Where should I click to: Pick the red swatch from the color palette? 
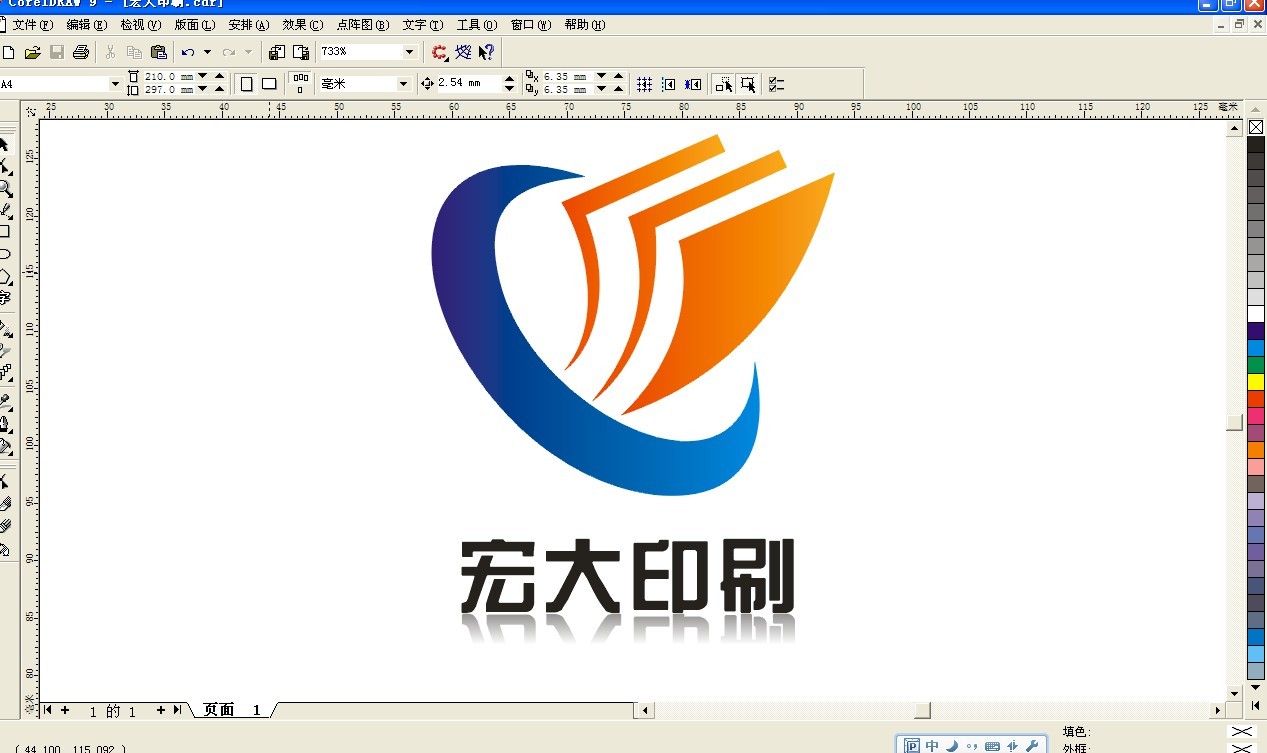[1257, 397]
